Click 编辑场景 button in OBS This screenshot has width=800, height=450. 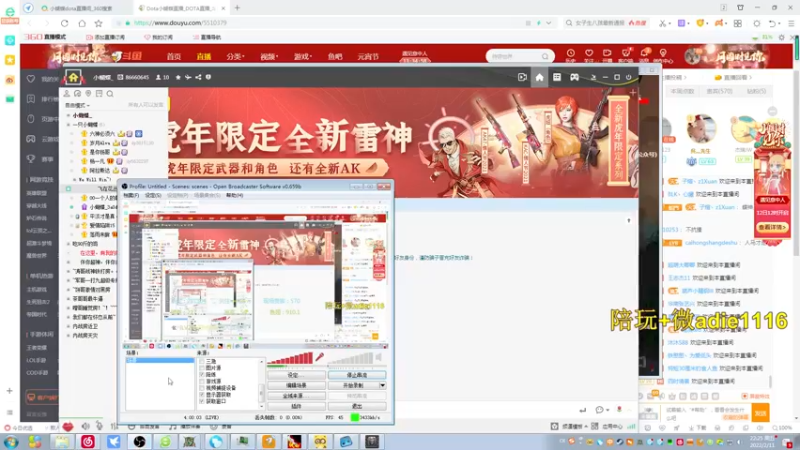tap(296, 385)
